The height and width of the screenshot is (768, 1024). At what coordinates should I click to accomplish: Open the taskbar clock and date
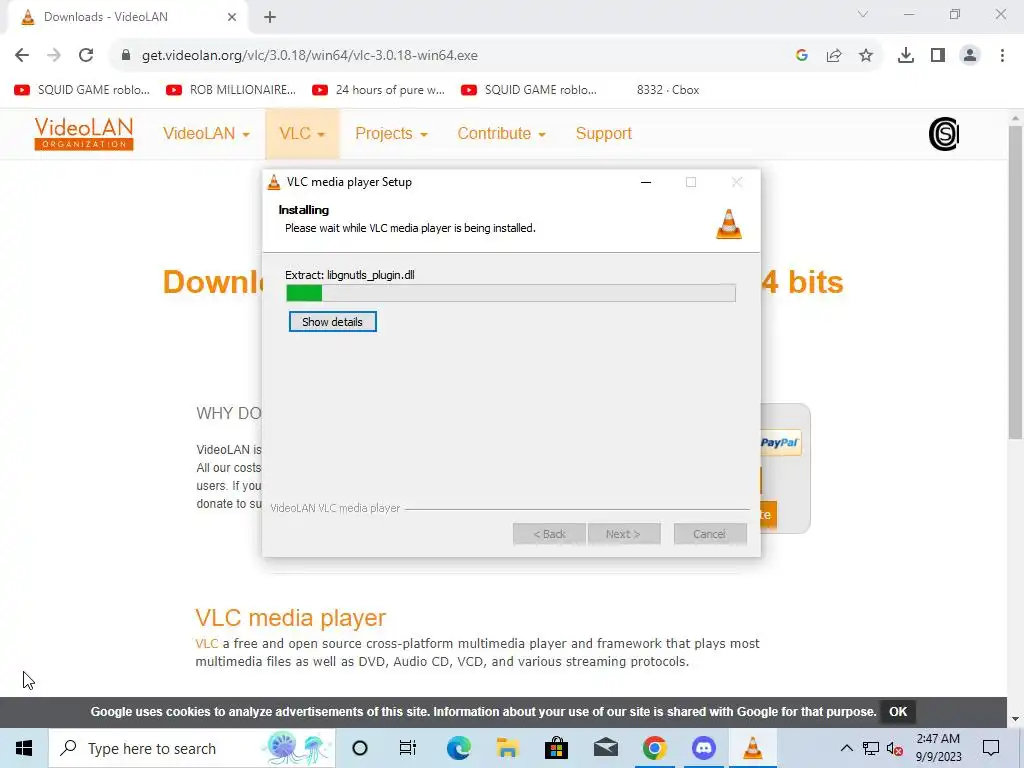click(938, 748)
